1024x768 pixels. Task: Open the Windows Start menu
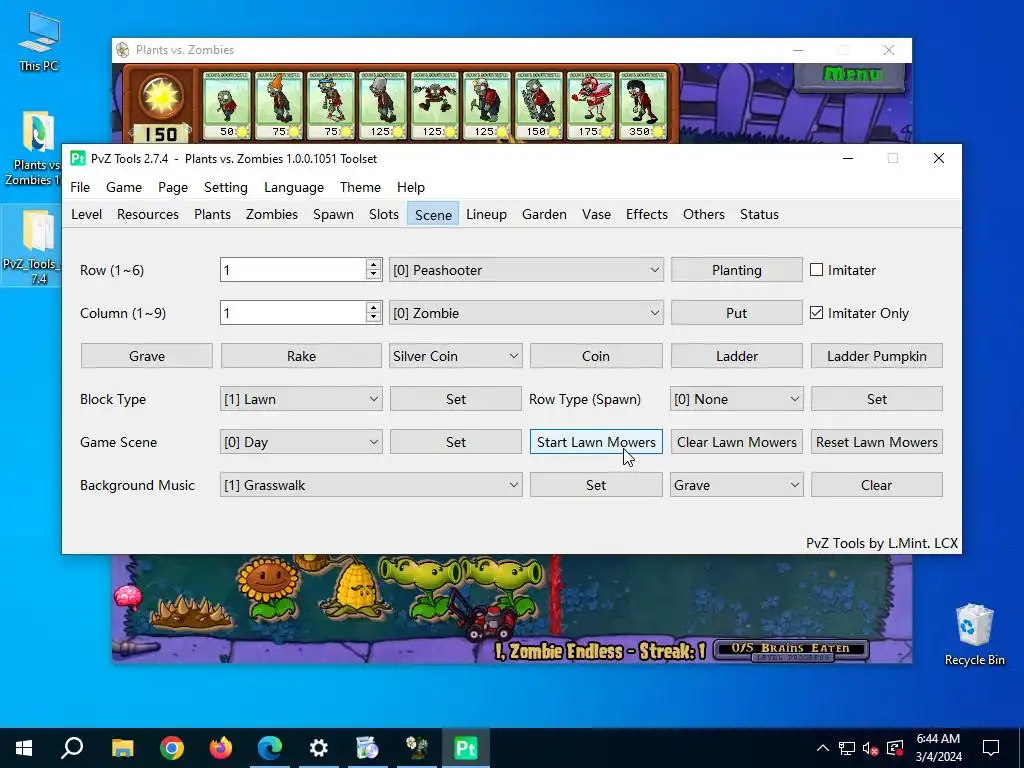[x=24, y=748]
